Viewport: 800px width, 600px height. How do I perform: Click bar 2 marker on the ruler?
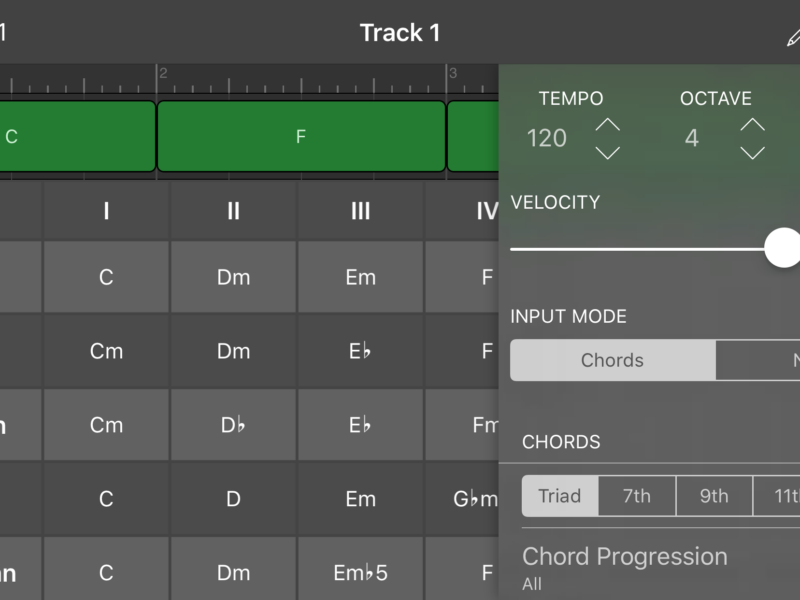pyautogui.click(x=162, y=74)
